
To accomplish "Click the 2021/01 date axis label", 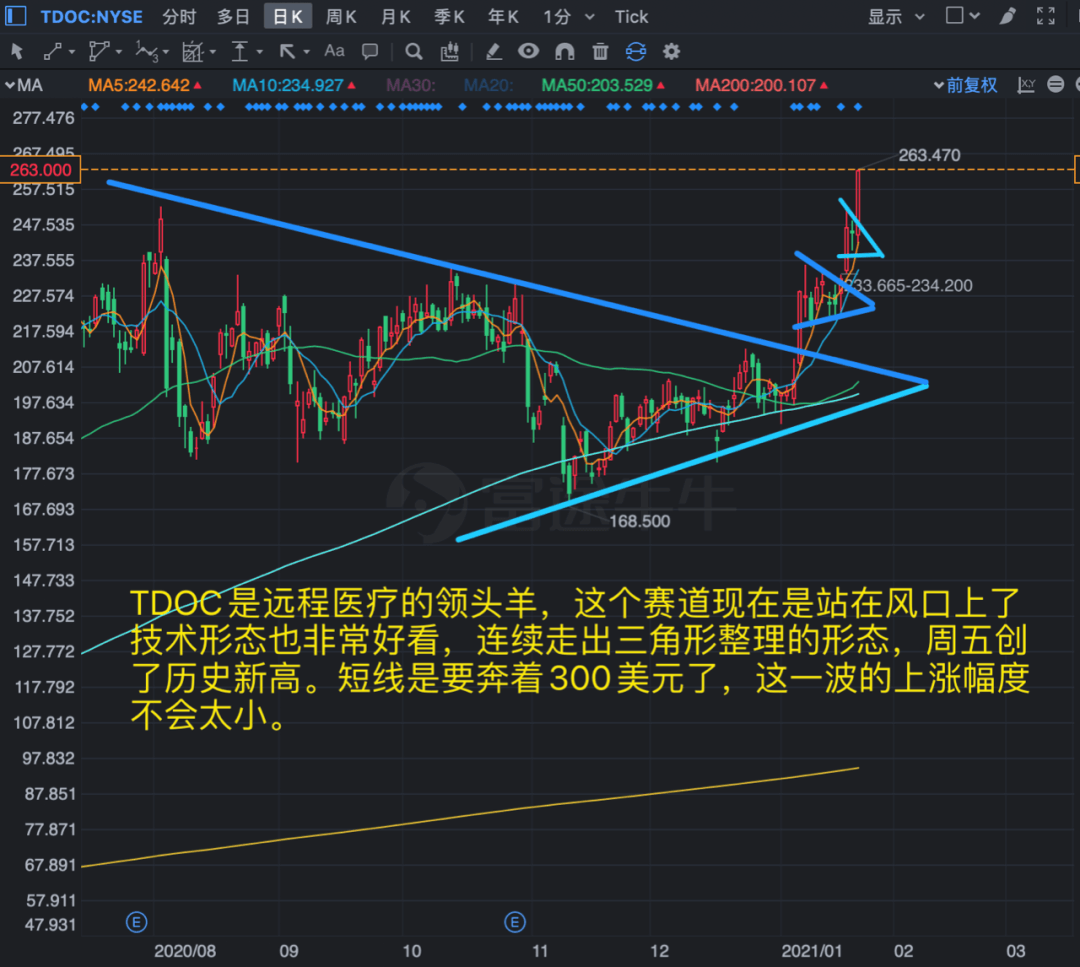I will 811,951.
